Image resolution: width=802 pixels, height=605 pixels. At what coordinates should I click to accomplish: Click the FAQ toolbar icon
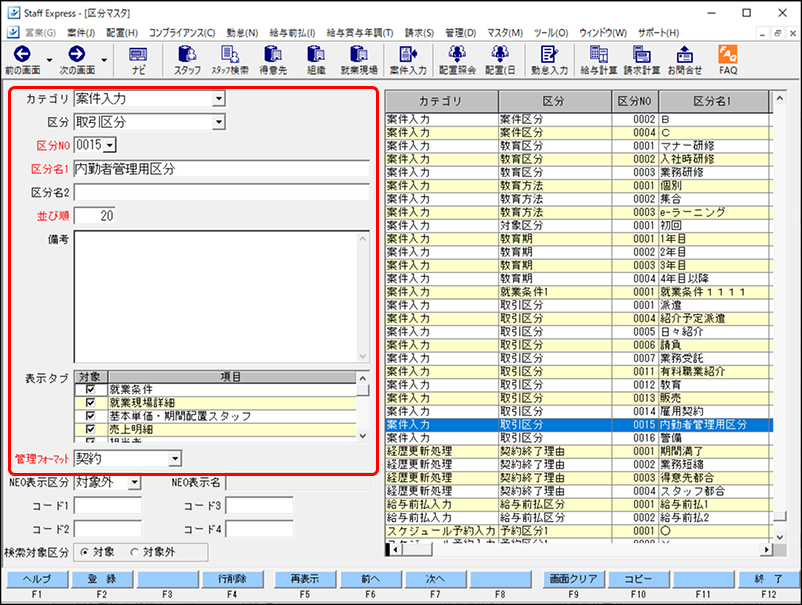coord(728,60)
